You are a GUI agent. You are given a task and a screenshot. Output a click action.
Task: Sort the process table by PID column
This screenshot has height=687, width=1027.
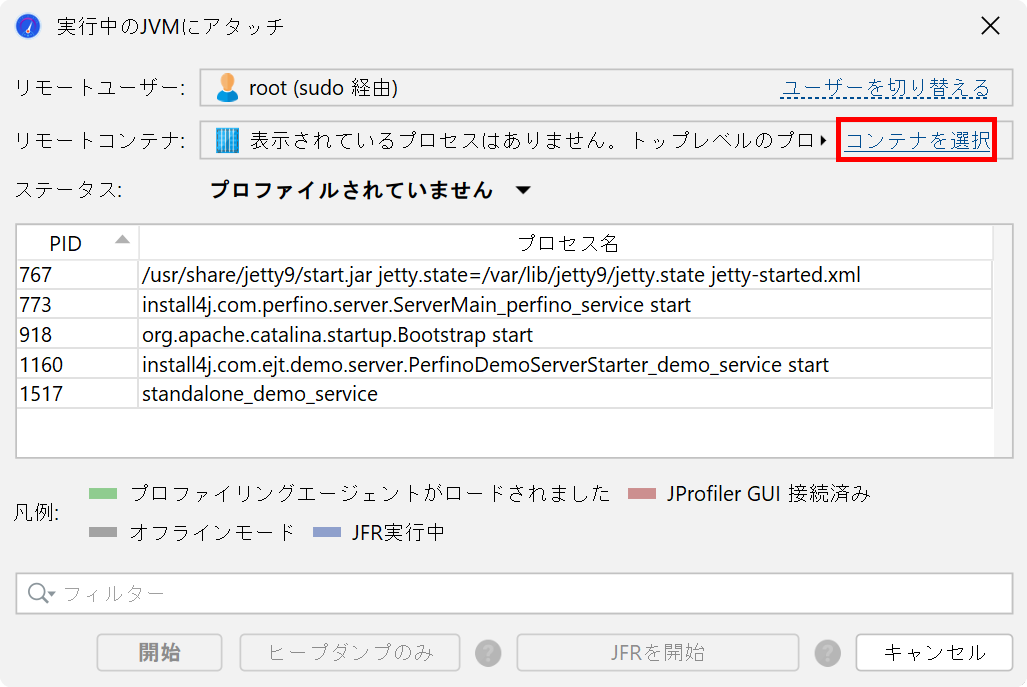[77, 243]
